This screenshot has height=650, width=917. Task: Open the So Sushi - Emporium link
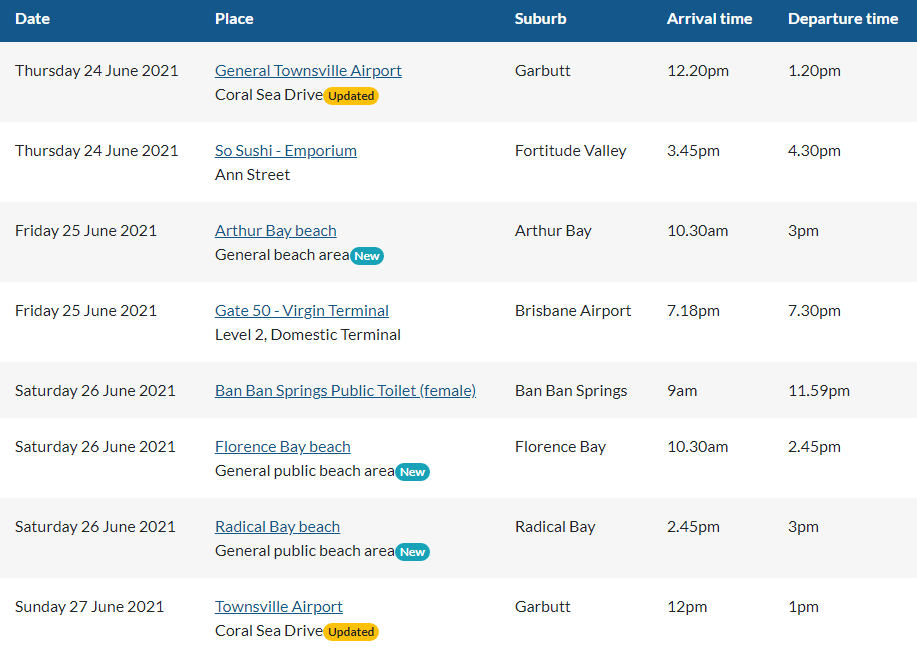coord(285,151)
